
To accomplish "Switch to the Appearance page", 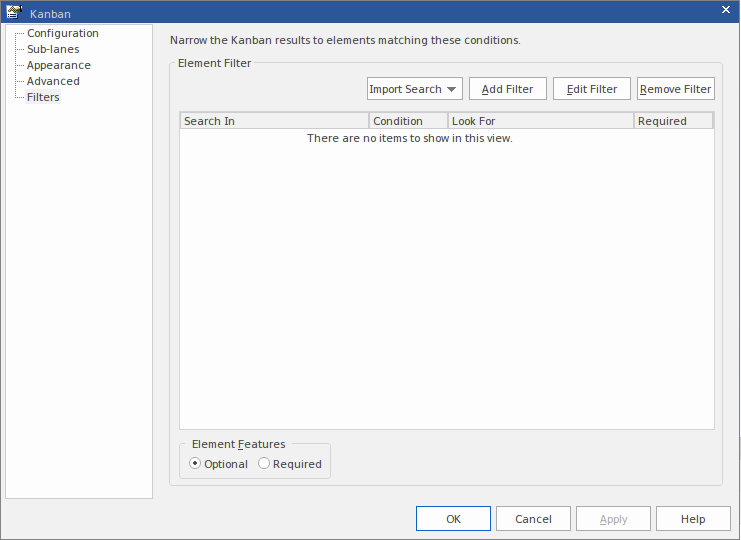I will tap(58, 65).
